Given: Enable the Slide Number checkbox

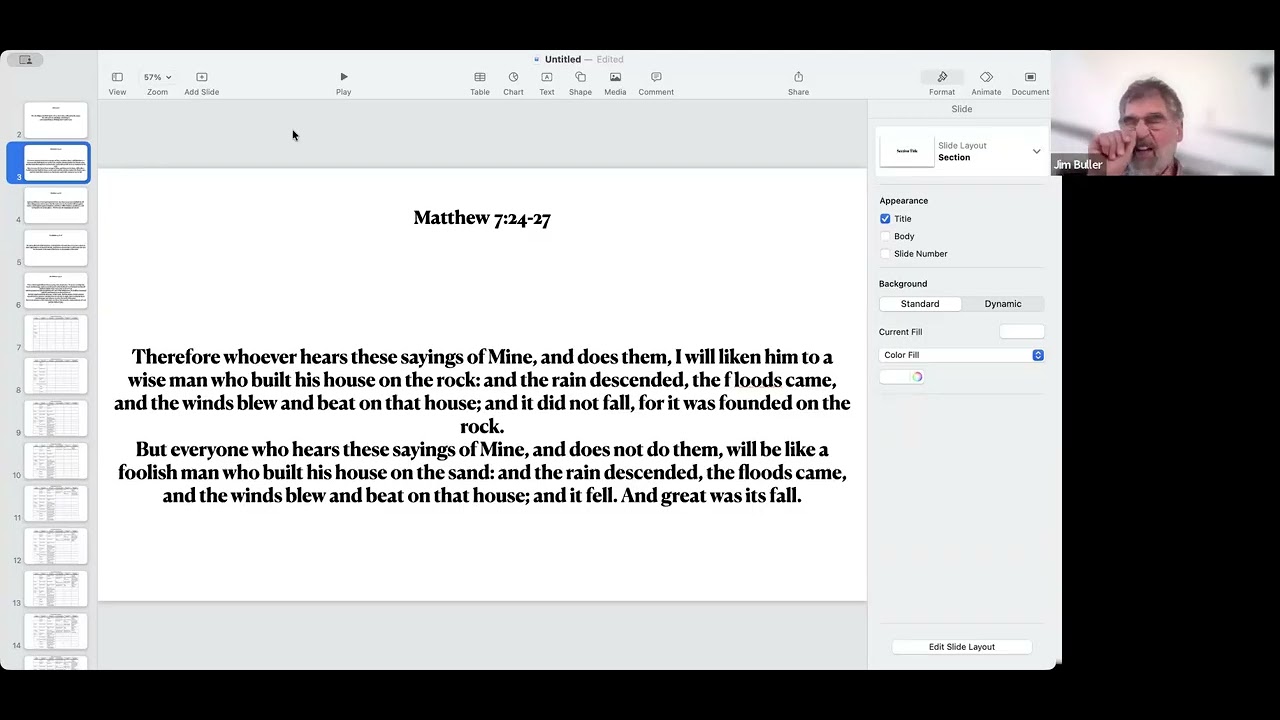Looking at the screenshot, I should (x=885, y=254).
